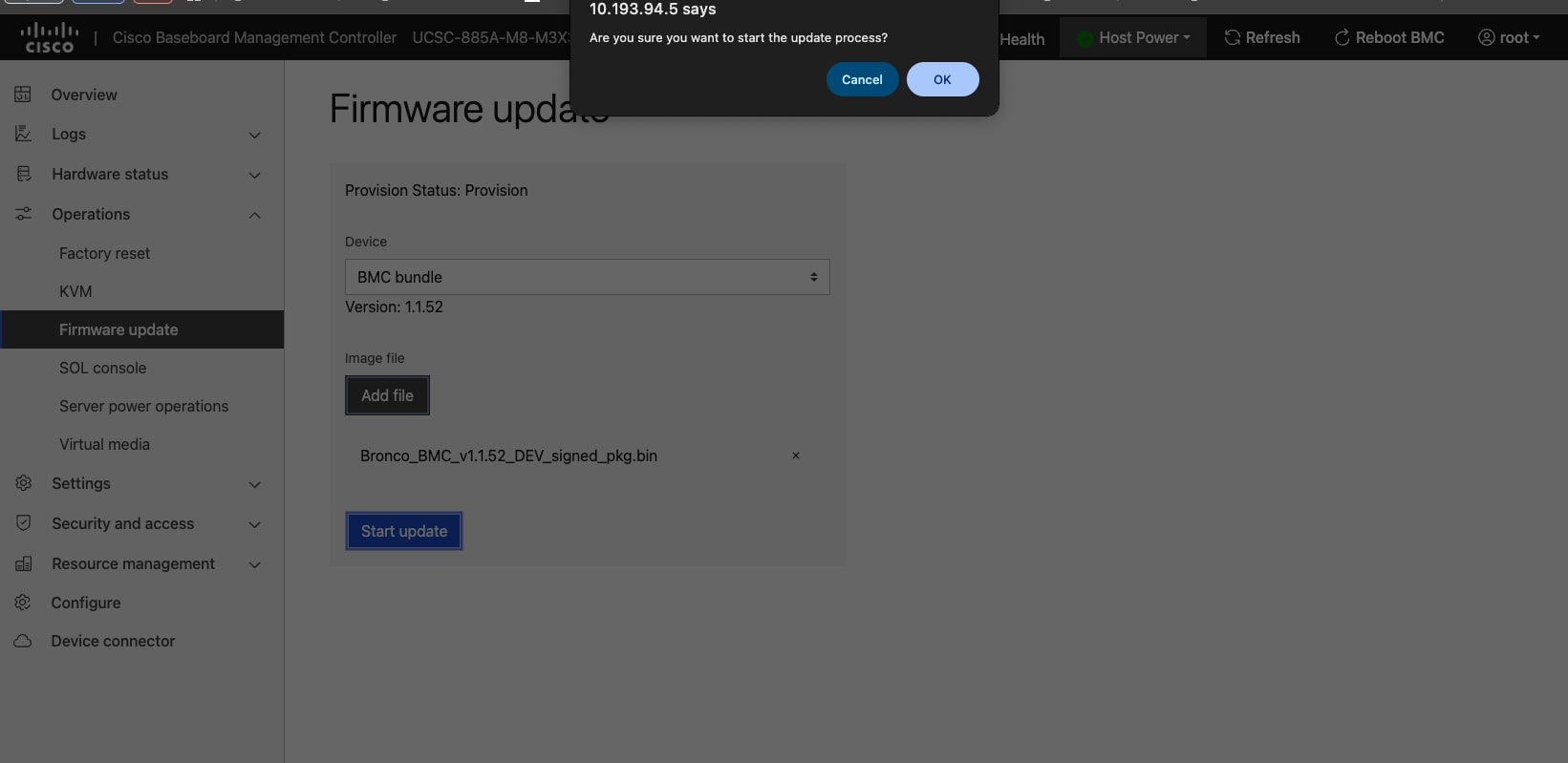Click the Version: 1.1.52 text
Screen dimensions: 1568x763
394,307
